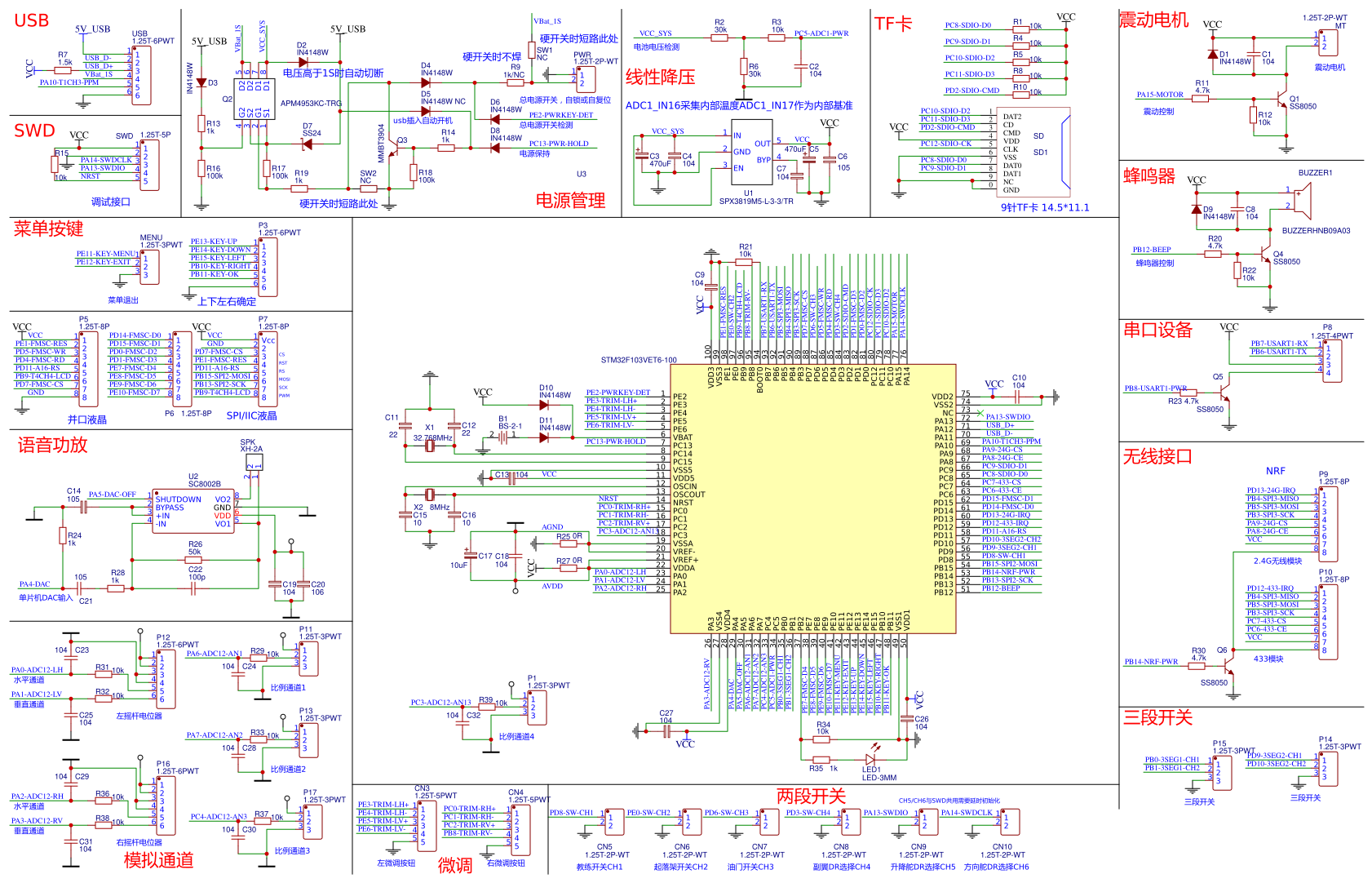Select the USB 1.25T-6PWT connector

pyautogui.click(x=142, y=75)
